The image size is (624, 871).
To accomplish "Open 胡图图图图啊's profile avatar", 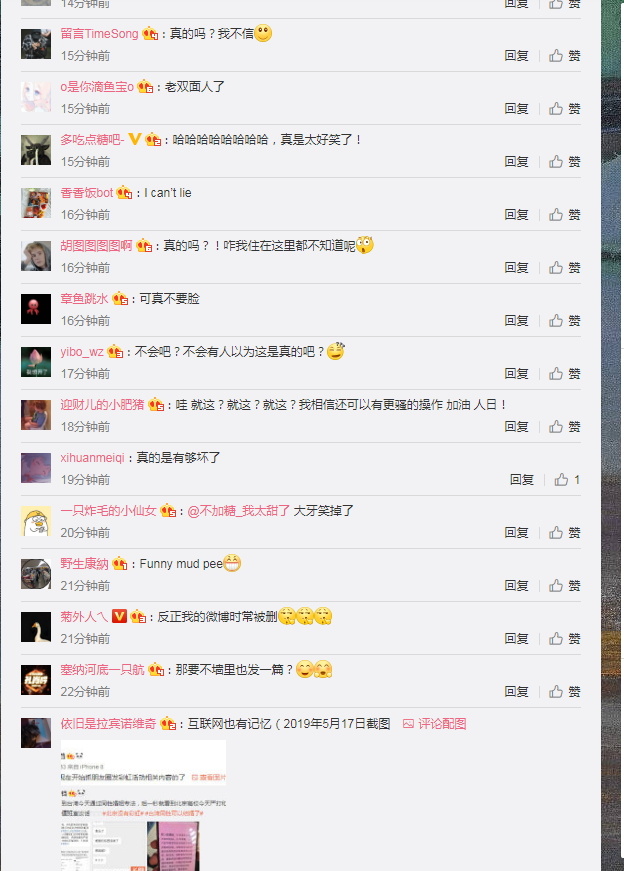I will 36,256.
